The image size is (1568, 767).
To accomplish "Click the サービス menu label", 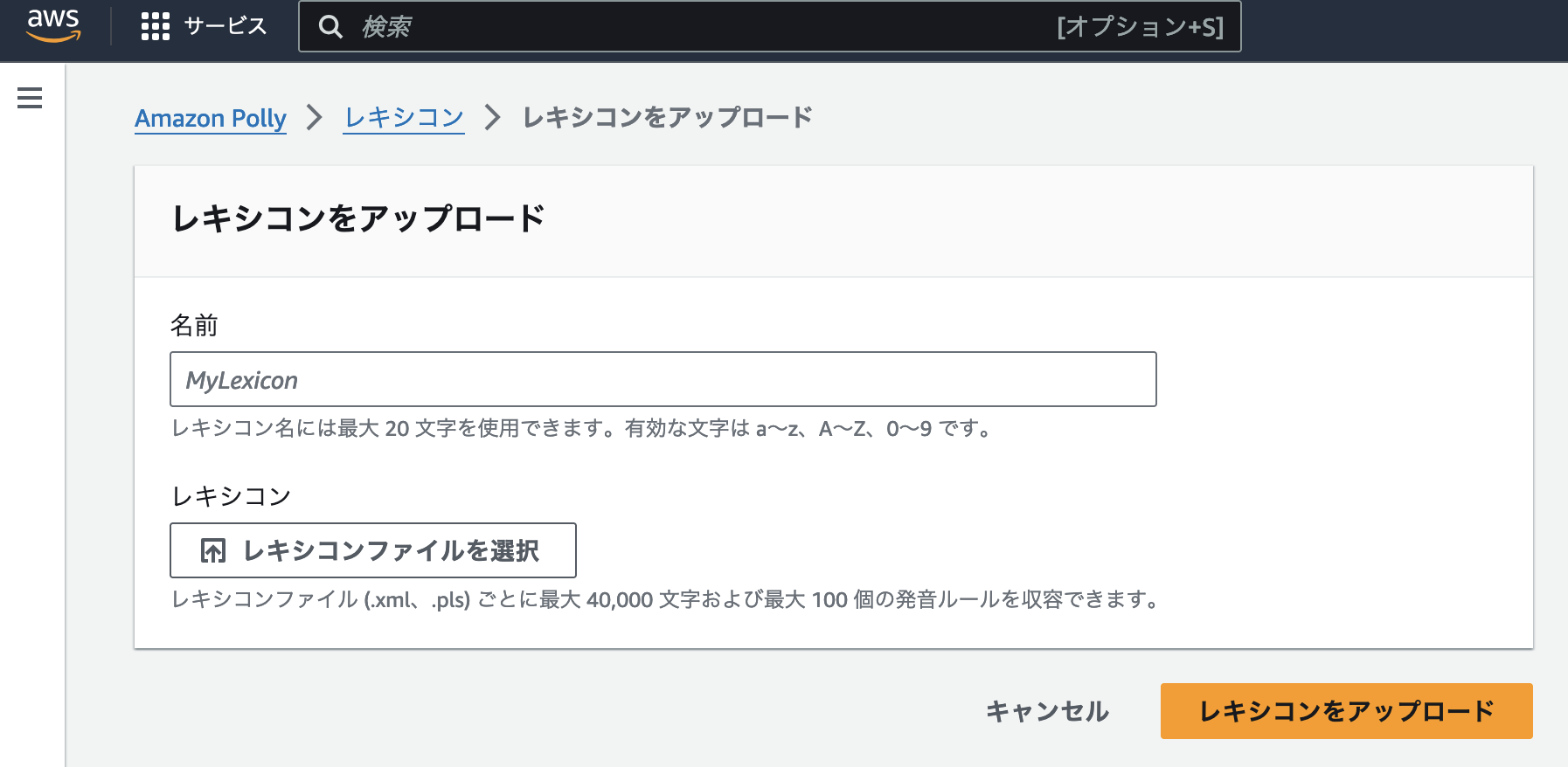I will pos(225,26).
